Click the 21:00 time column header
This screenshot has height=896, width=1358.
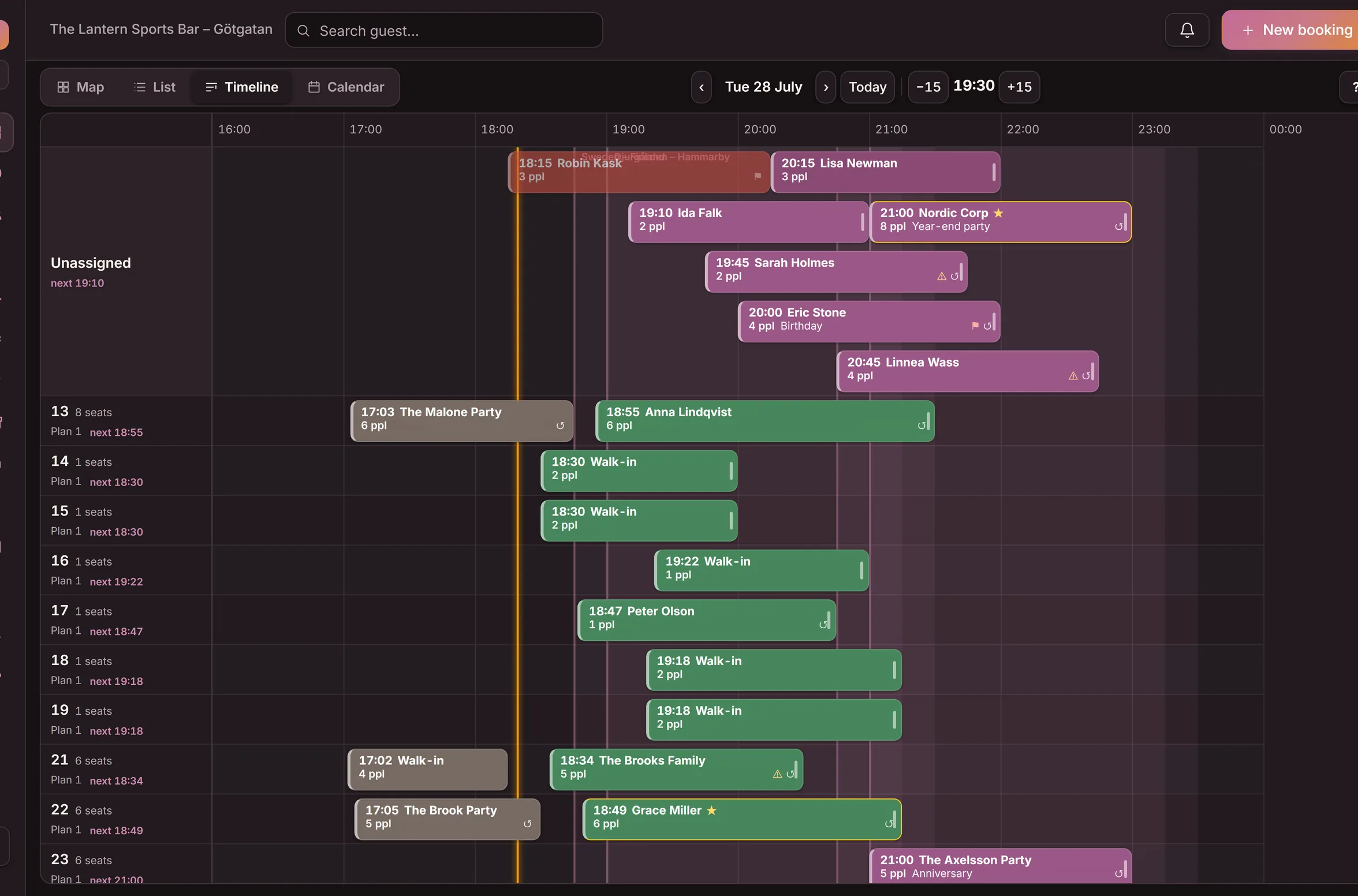[891, 129]
